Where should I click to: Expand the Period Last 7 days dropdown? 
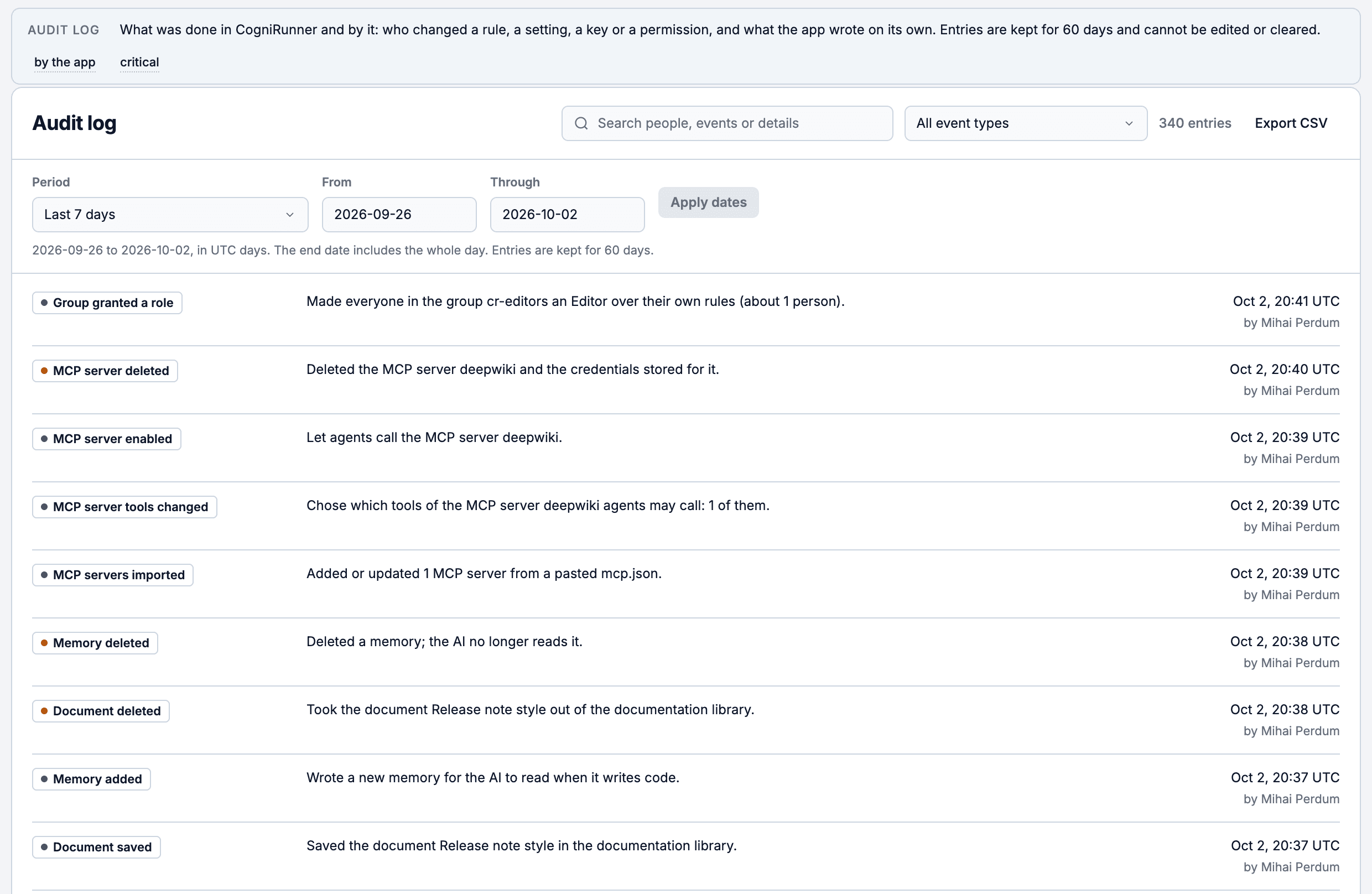pos(170,215)
